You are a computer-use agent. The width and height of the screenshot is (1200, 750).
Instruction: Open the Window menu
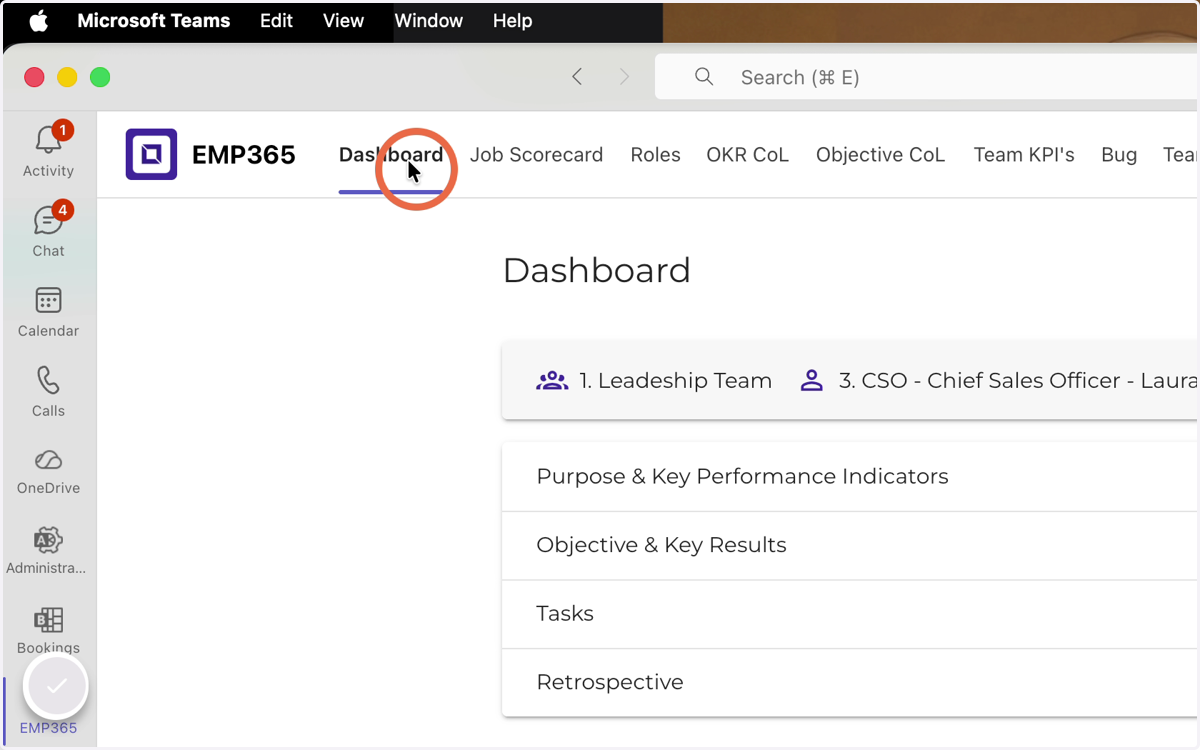tap(428, 21)
